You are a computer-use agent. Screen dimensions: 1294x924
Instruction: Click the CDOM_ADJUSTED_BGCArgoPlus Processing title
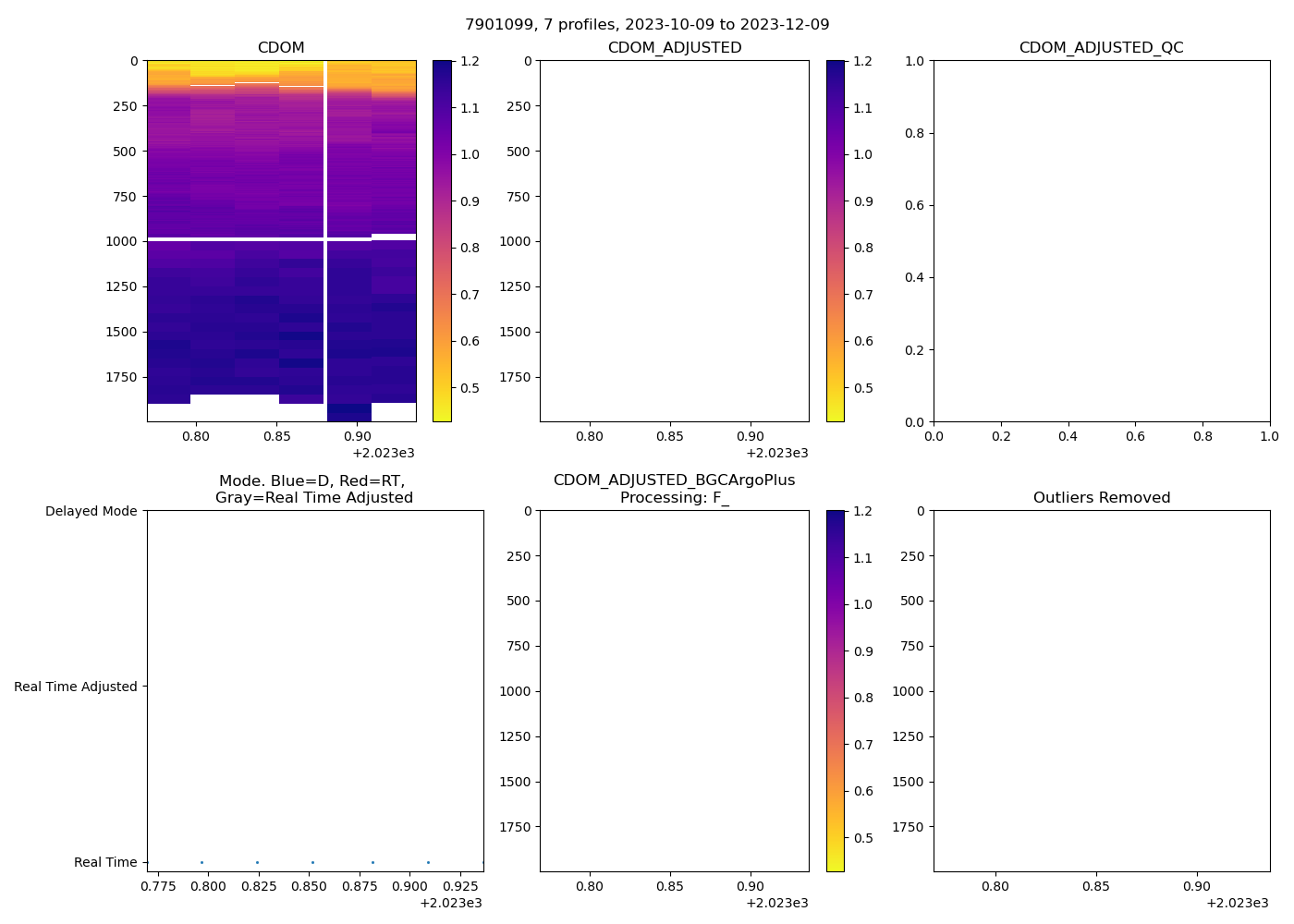coord(674,489)
